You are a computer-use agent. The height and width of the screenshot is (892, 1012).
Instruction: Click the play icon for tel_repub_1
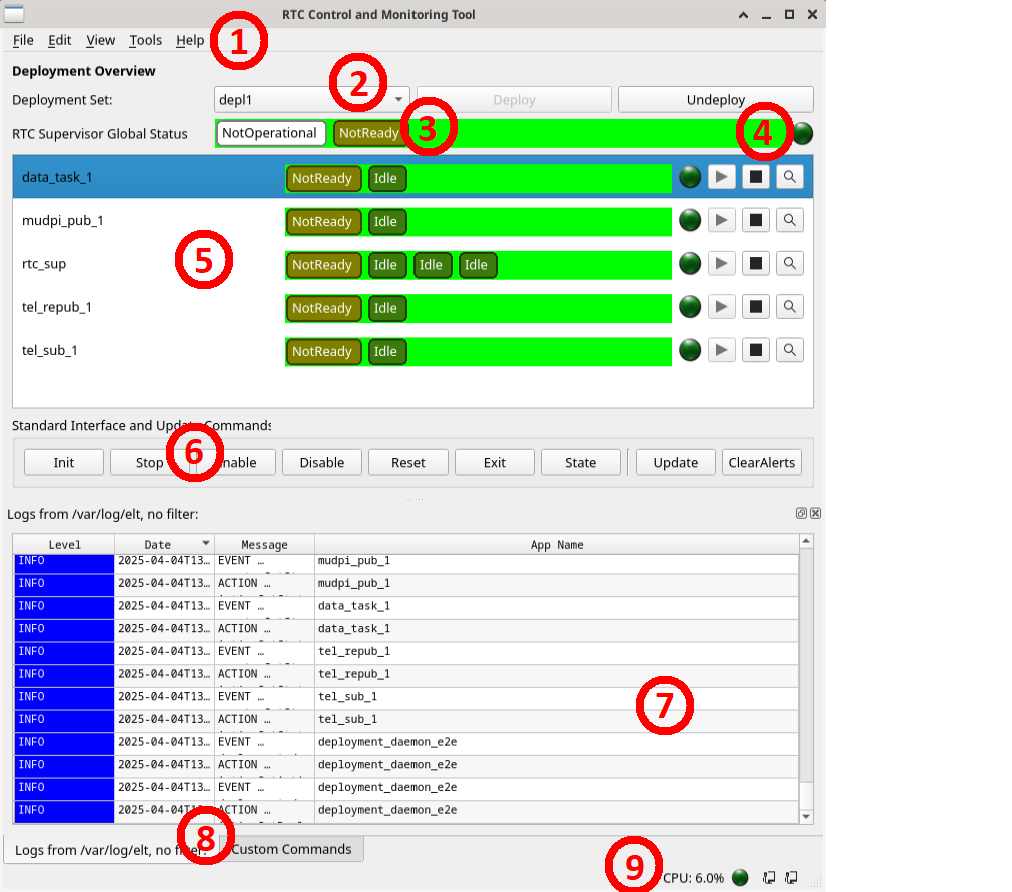point(721,306)
